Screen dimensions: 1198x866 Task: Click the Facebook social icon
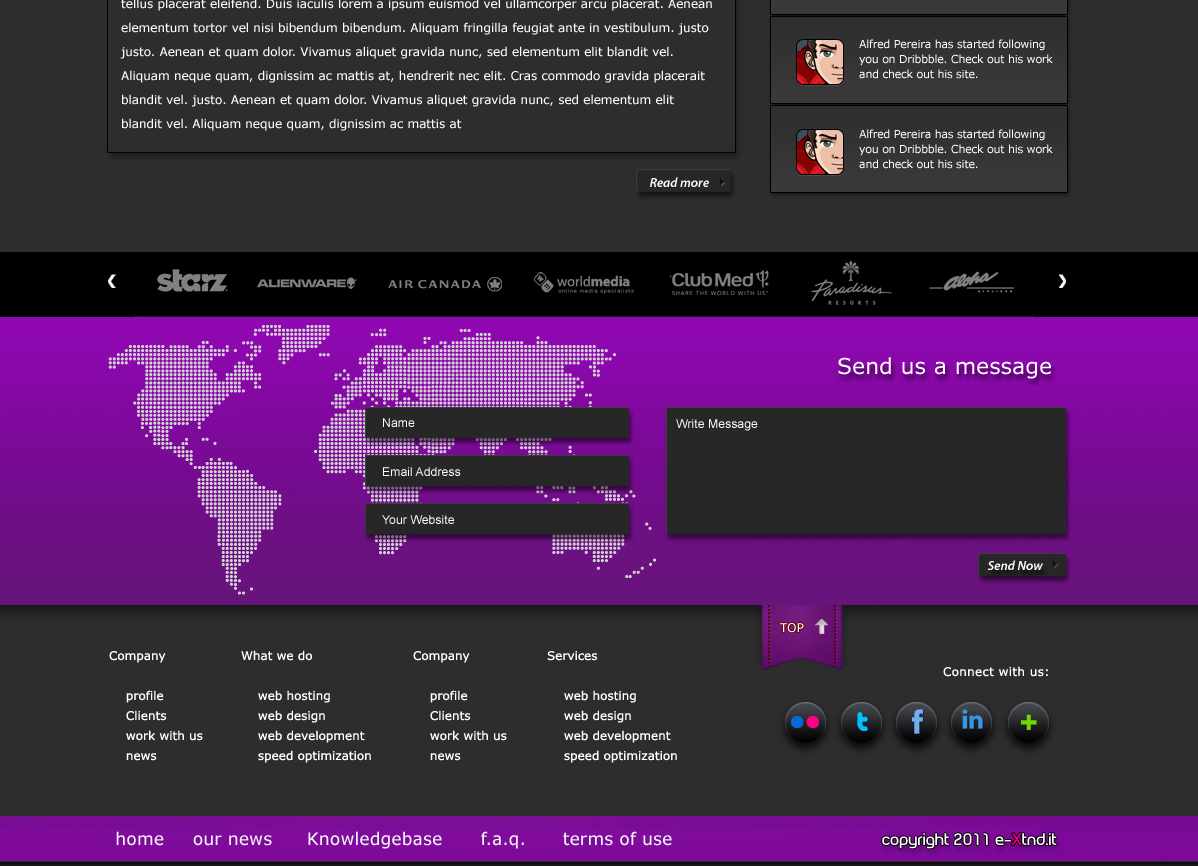[x=916, y=722]
